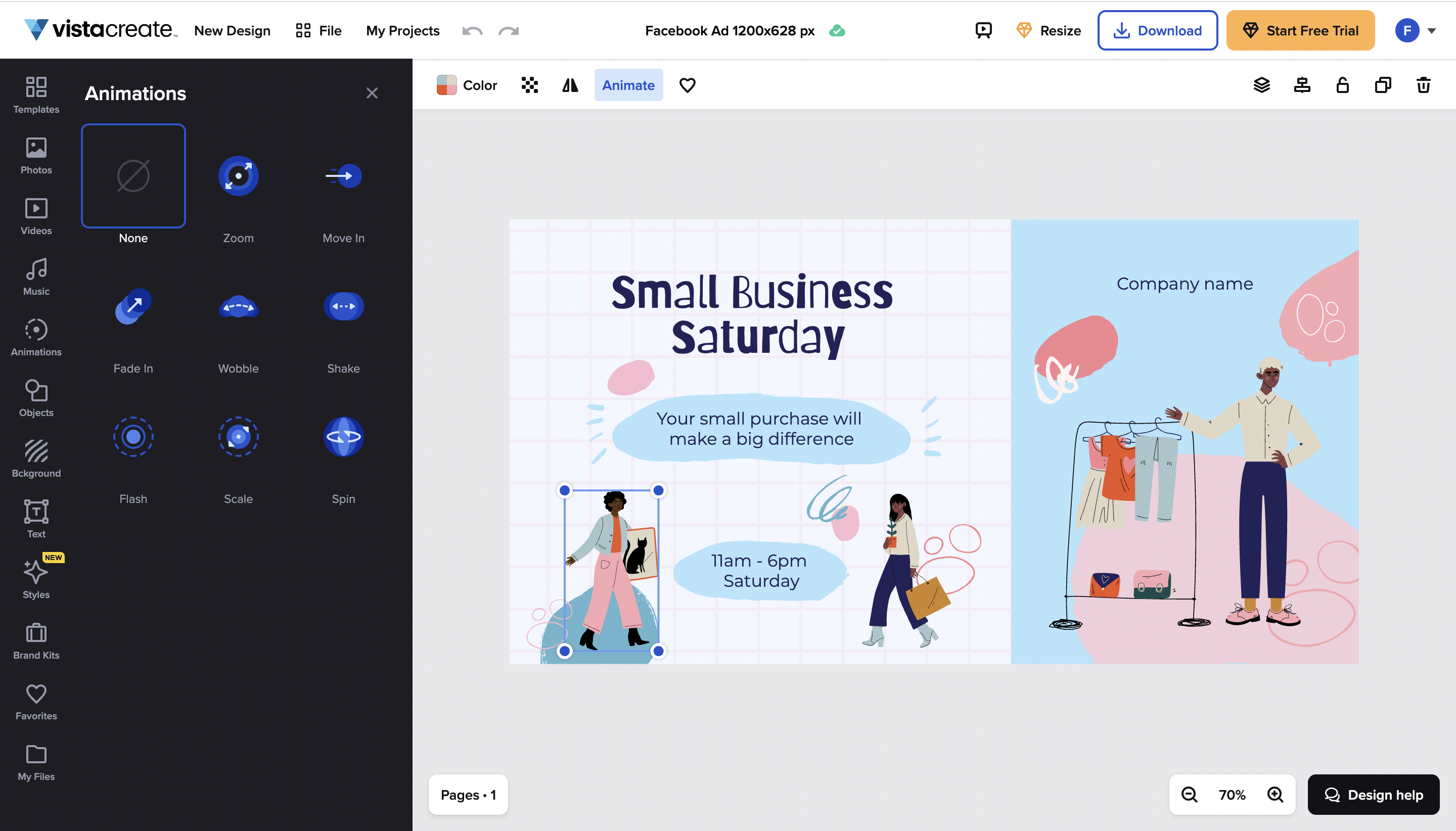
Task: Click the selected illustration thumbnail
Action: (x=611, y=570)
